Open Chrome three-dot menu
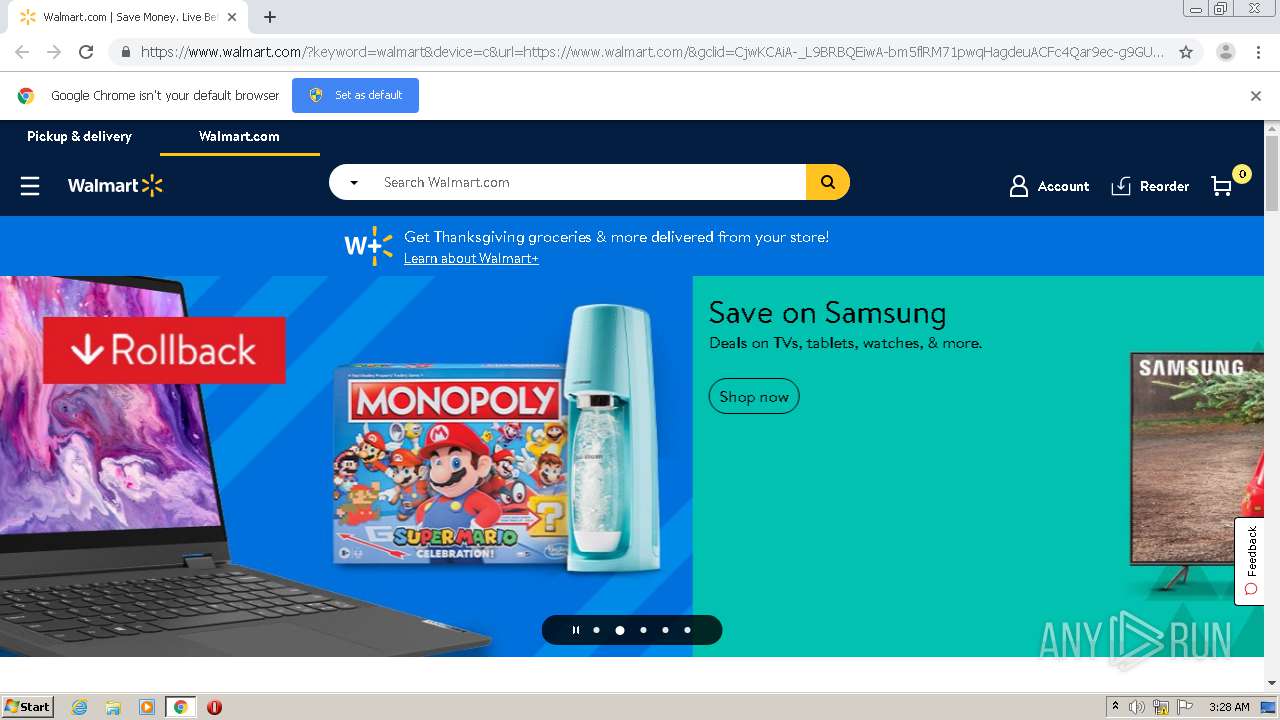Viewport: 1280px width, 720px height. [1259, 52]
